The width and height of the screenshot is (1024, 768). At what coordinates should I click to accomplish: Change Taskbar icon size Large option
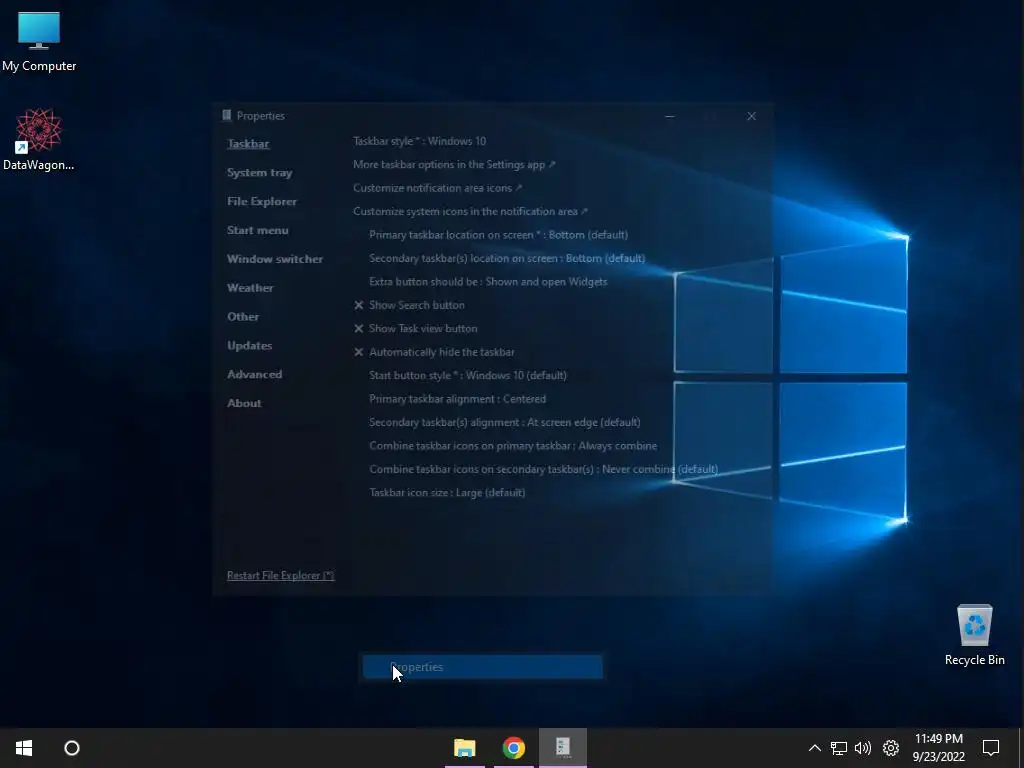447,493
